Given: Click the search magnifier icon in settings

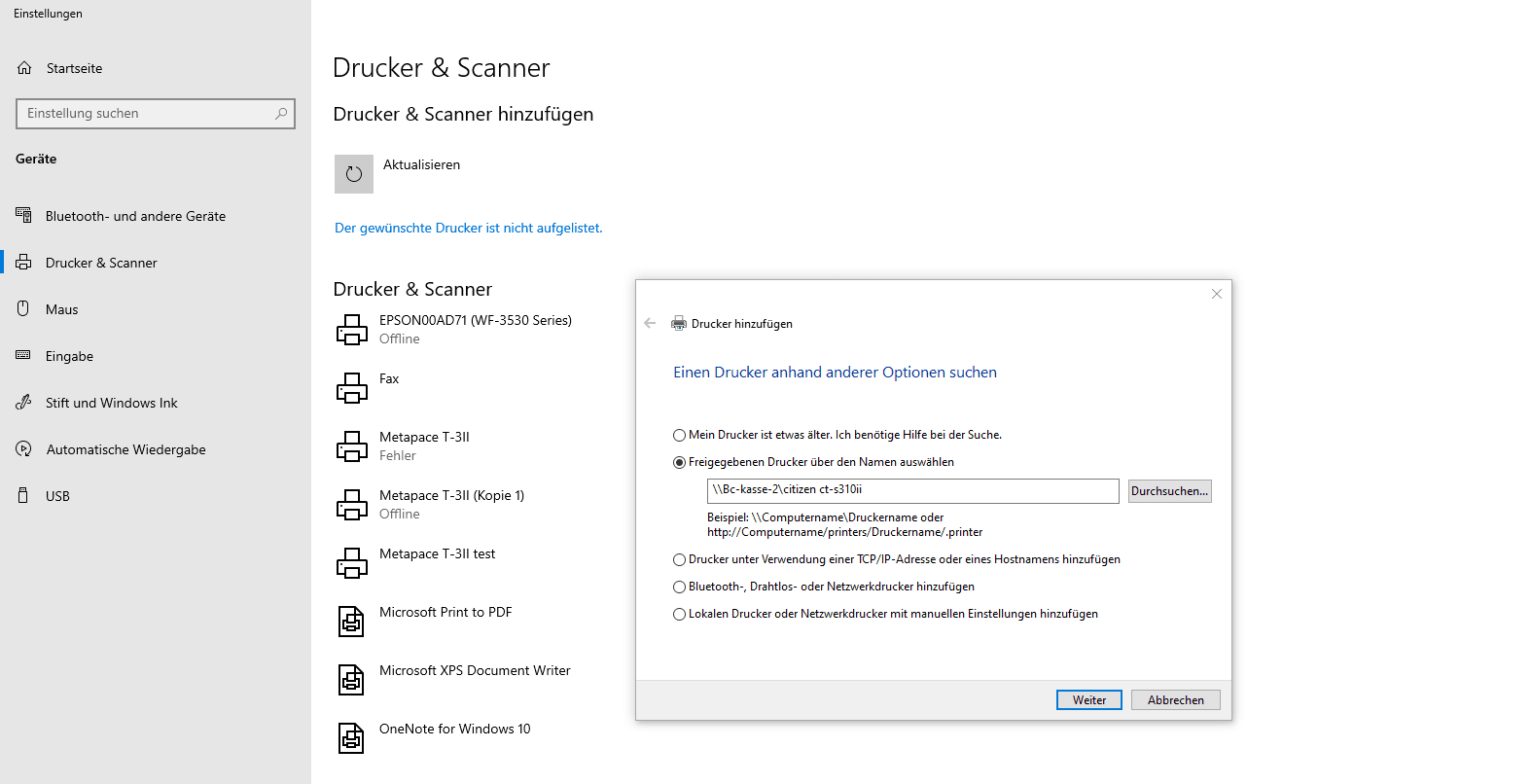Looking at the screenshot, I should (281, 114).
